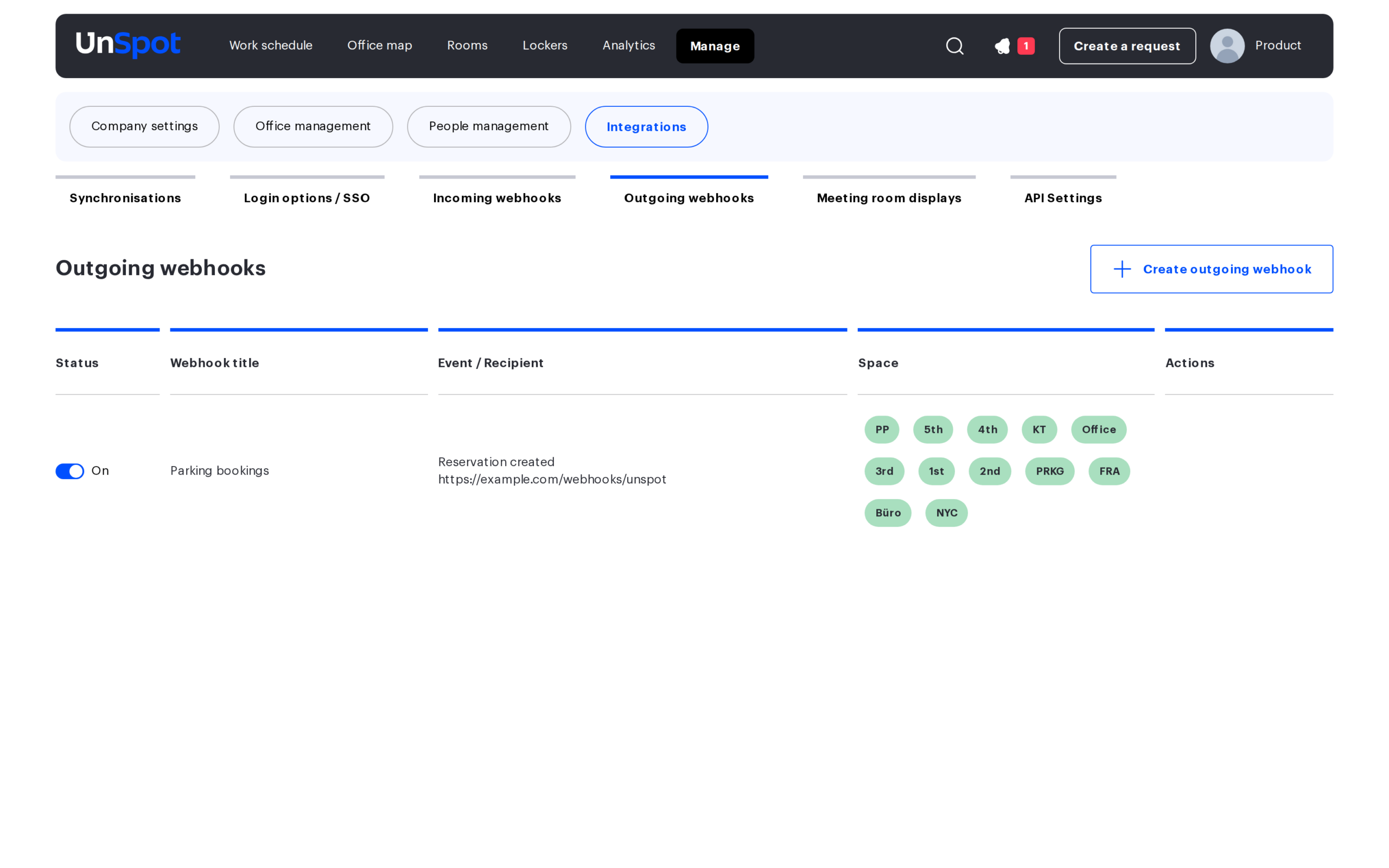This screenshot has width=1389, height=868.
Task: Click the Actions column header
Action: (1189, 363)
